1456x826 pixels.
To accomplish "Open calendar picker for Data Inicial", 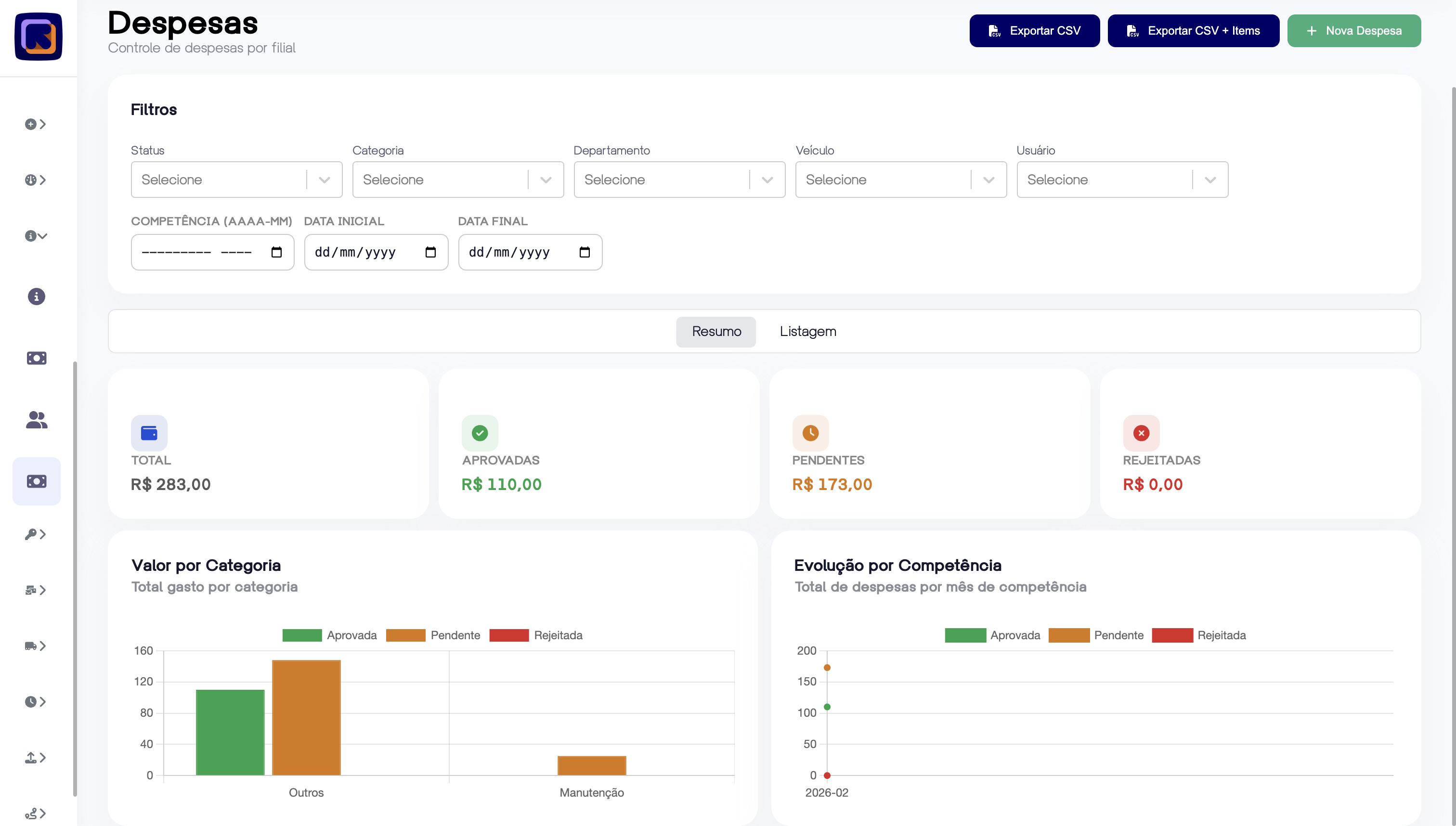I will click(430, 252).
